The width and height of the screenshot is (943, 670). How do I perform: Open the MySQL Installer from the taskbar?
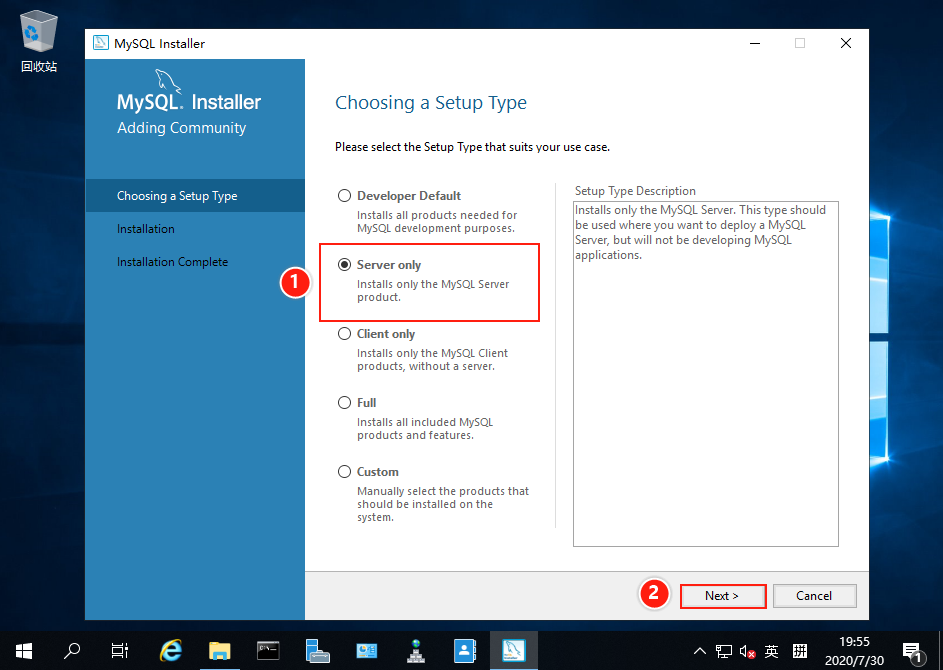[x=513, y=650]
